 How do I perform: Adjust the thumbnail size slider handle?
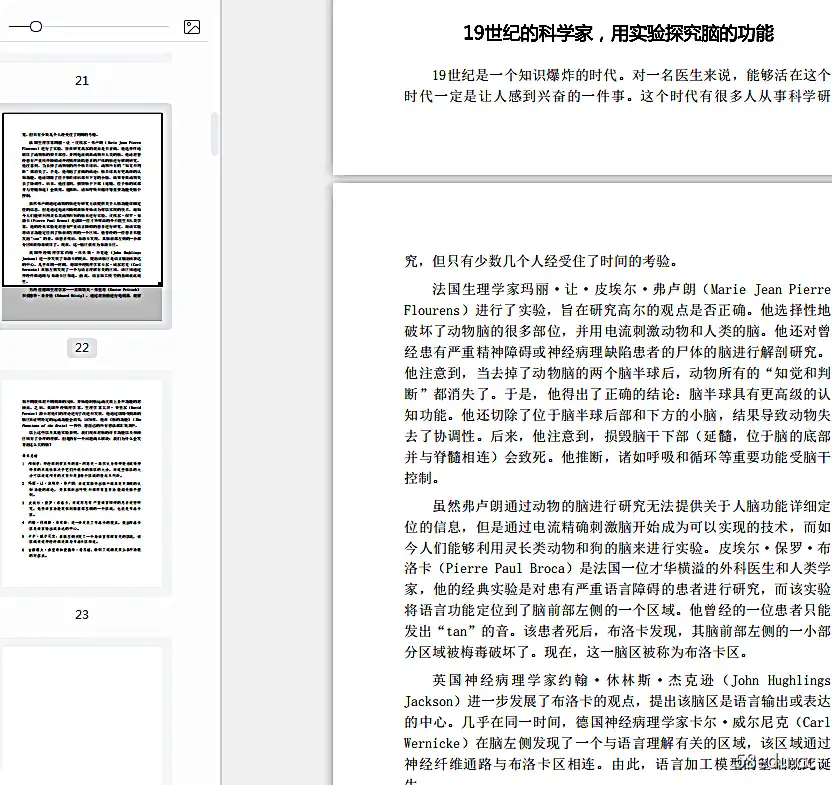point(36,27)
